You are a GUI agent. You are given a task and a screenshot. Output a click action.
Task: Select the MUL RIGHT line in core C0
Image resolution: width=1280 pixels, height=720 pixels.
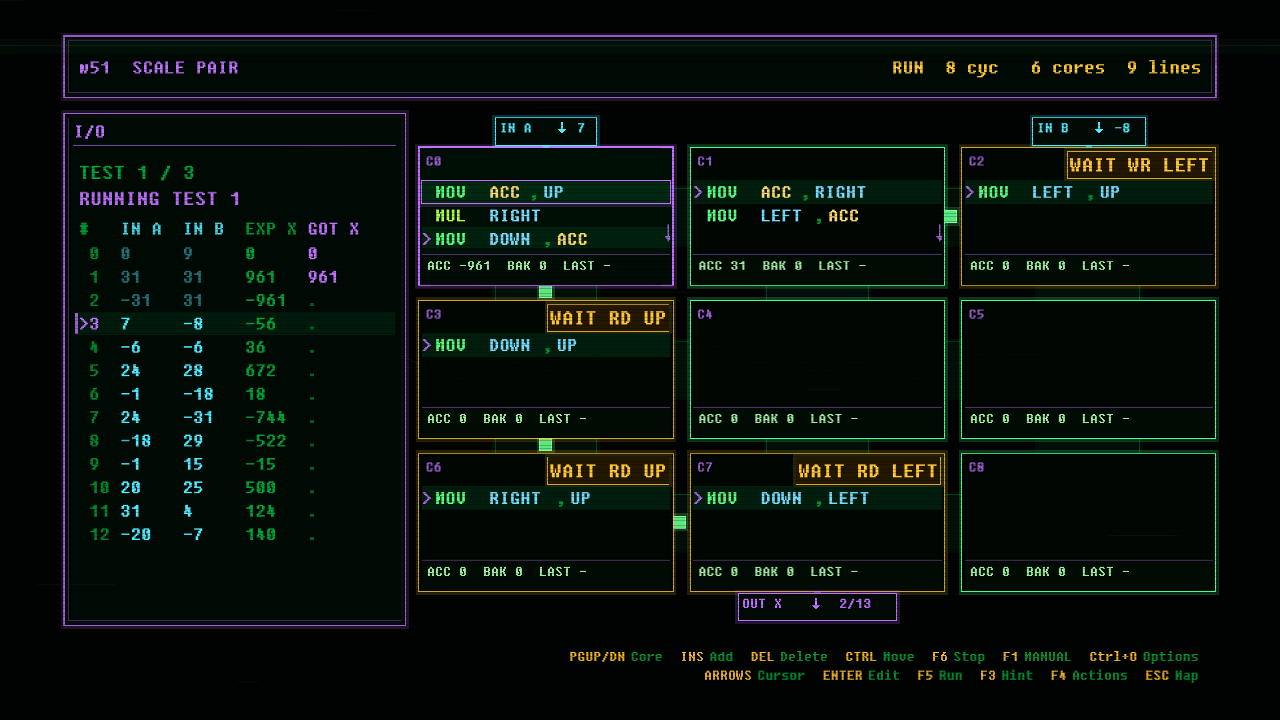pyautogui.click(x=545, y=216)
